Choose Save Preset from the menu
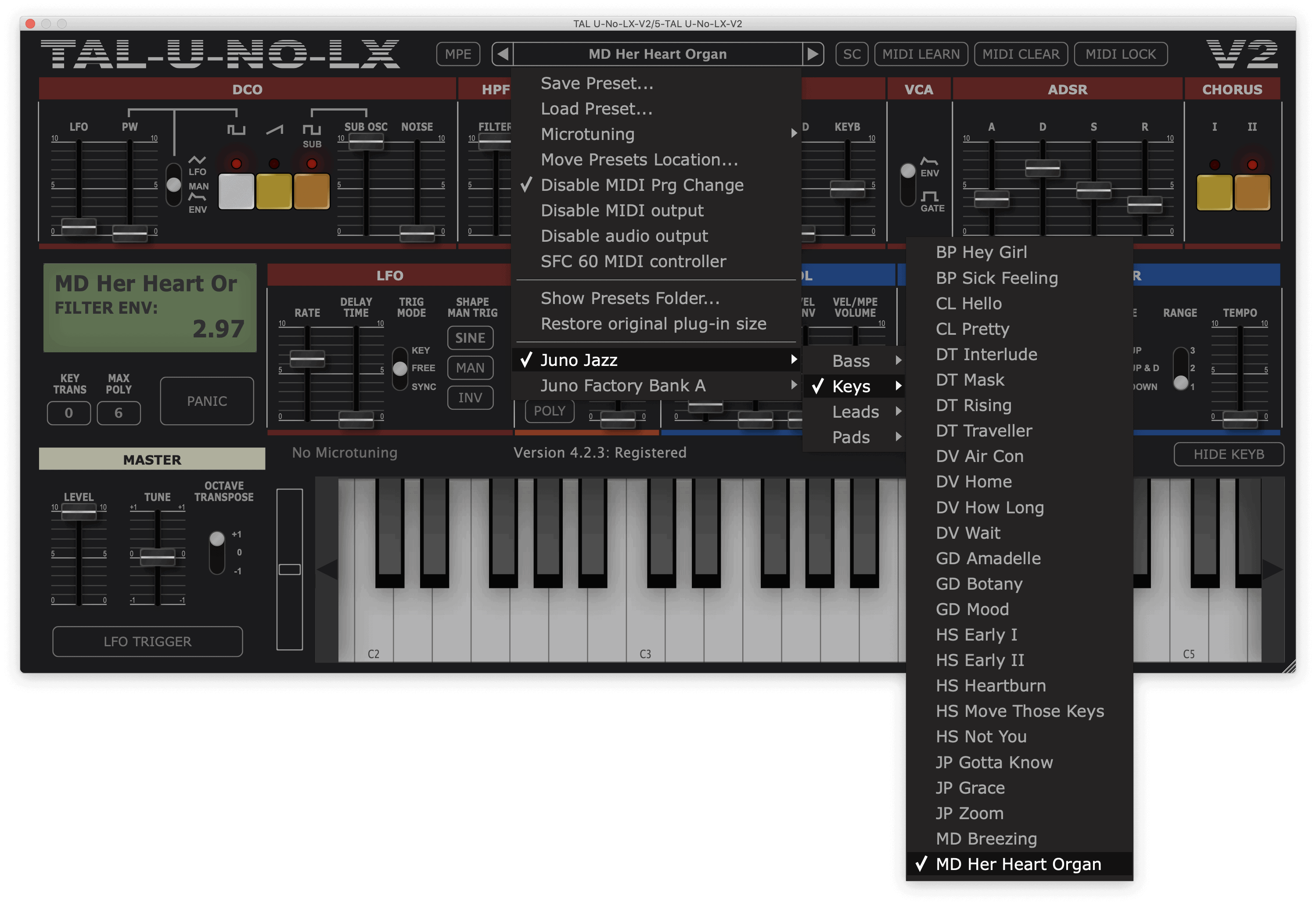1316x906 pixels. 597,83
